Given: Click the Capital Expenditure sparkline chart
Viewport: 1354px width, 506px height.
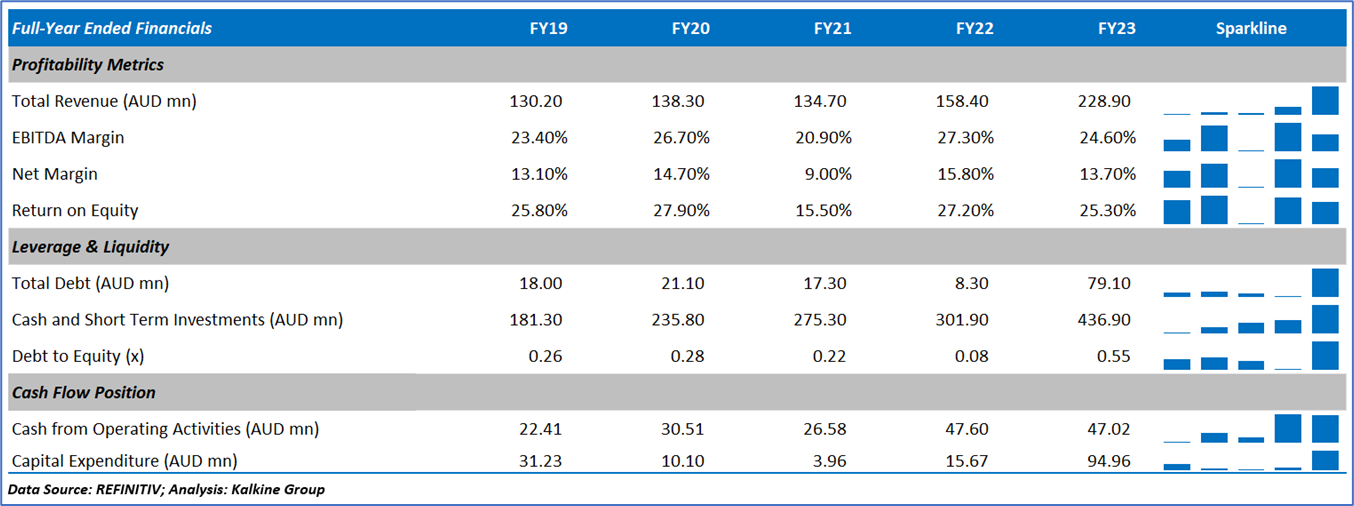Looking at the screenshot, I should pyautogui.click(x=1250, y=460).
